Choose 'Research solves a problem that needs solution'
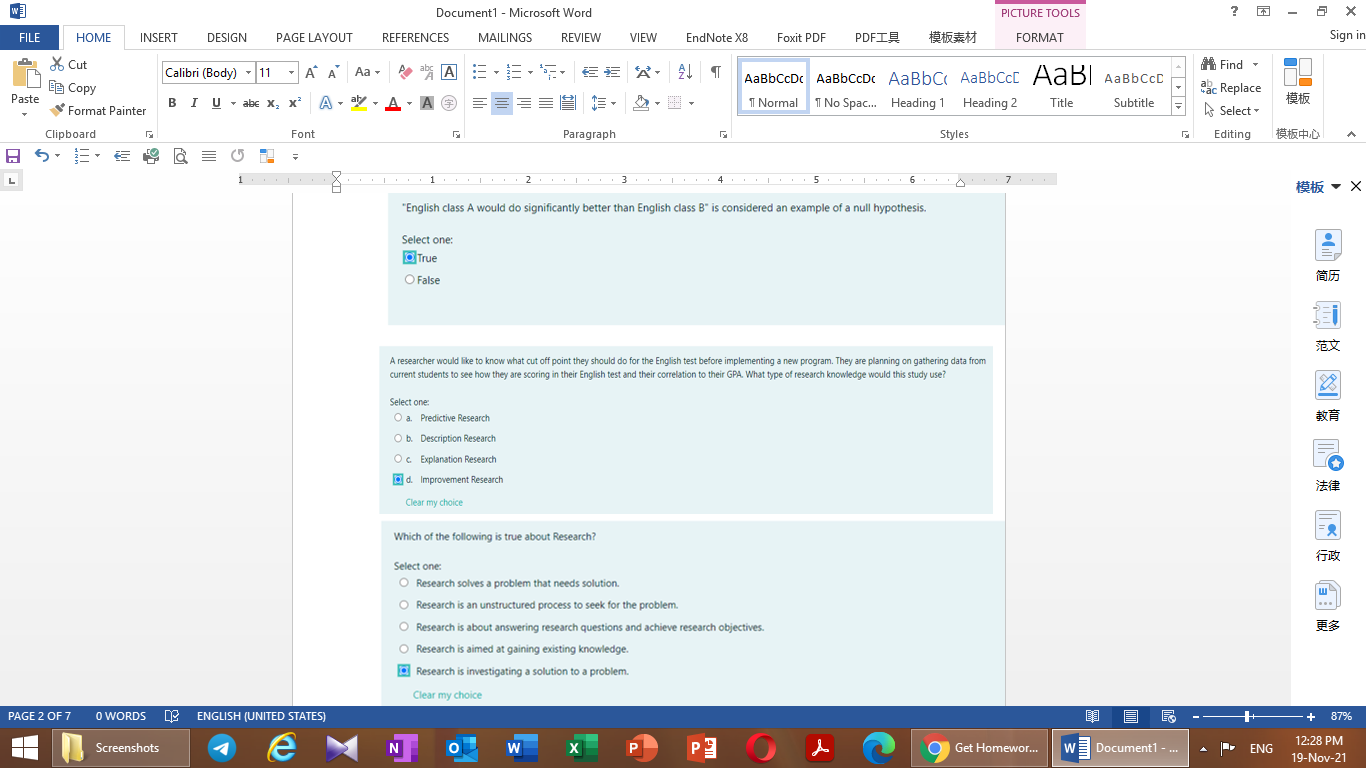The image size is (1366, 768). point(404,583)
